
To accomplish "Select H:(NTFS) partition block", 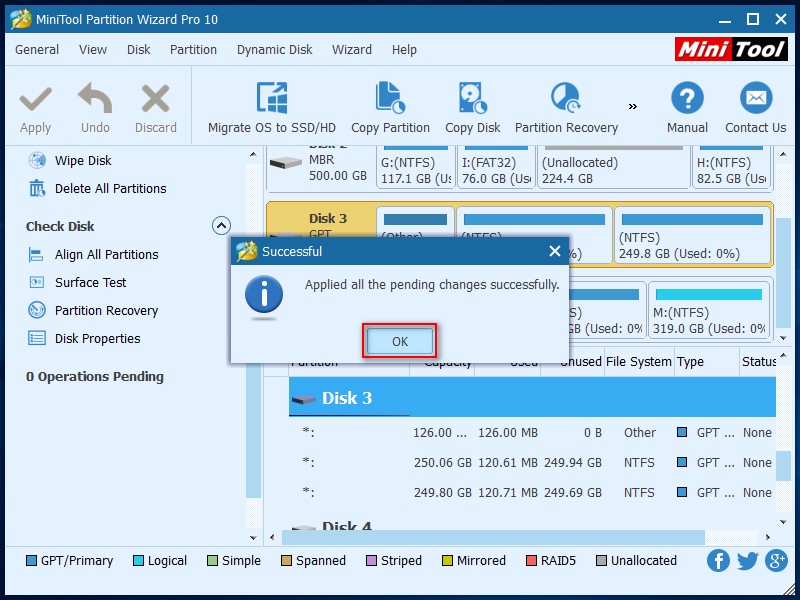I will click(x=731, y=167).
